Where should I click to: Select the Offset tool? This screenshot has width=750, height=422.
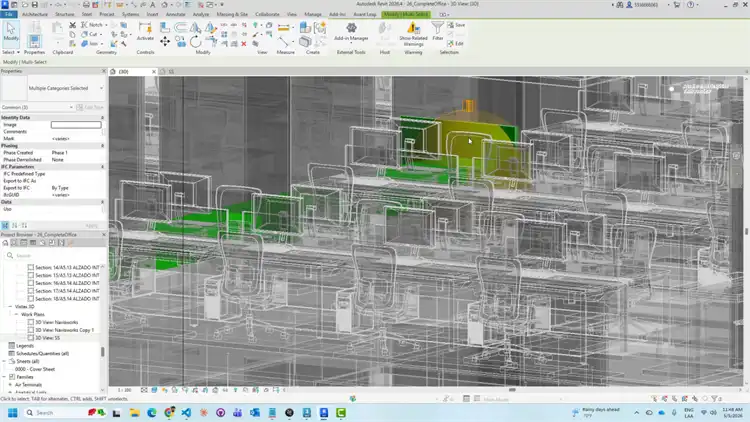[x=180, y=27]
